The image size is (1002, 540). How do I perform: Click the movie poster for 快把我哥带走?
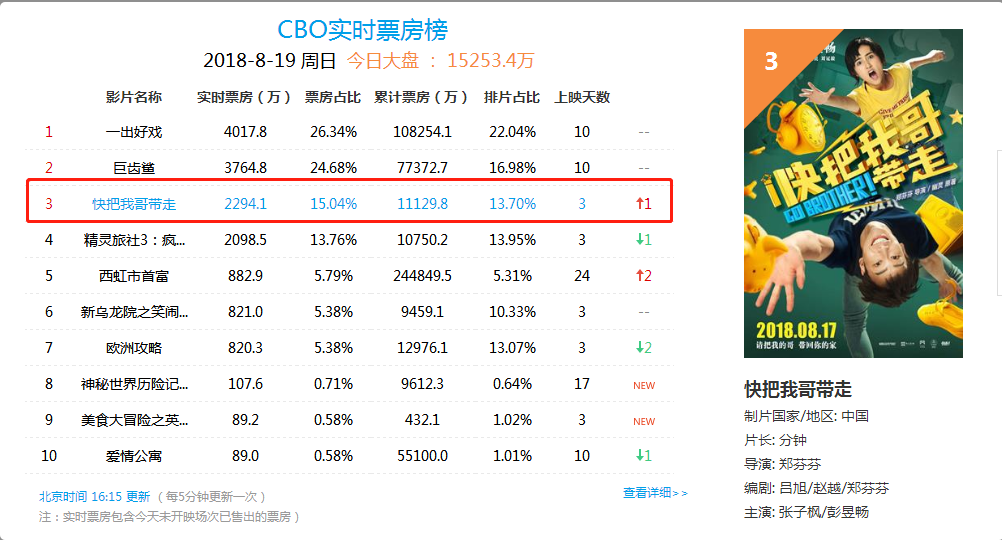[x=853, y=193]
